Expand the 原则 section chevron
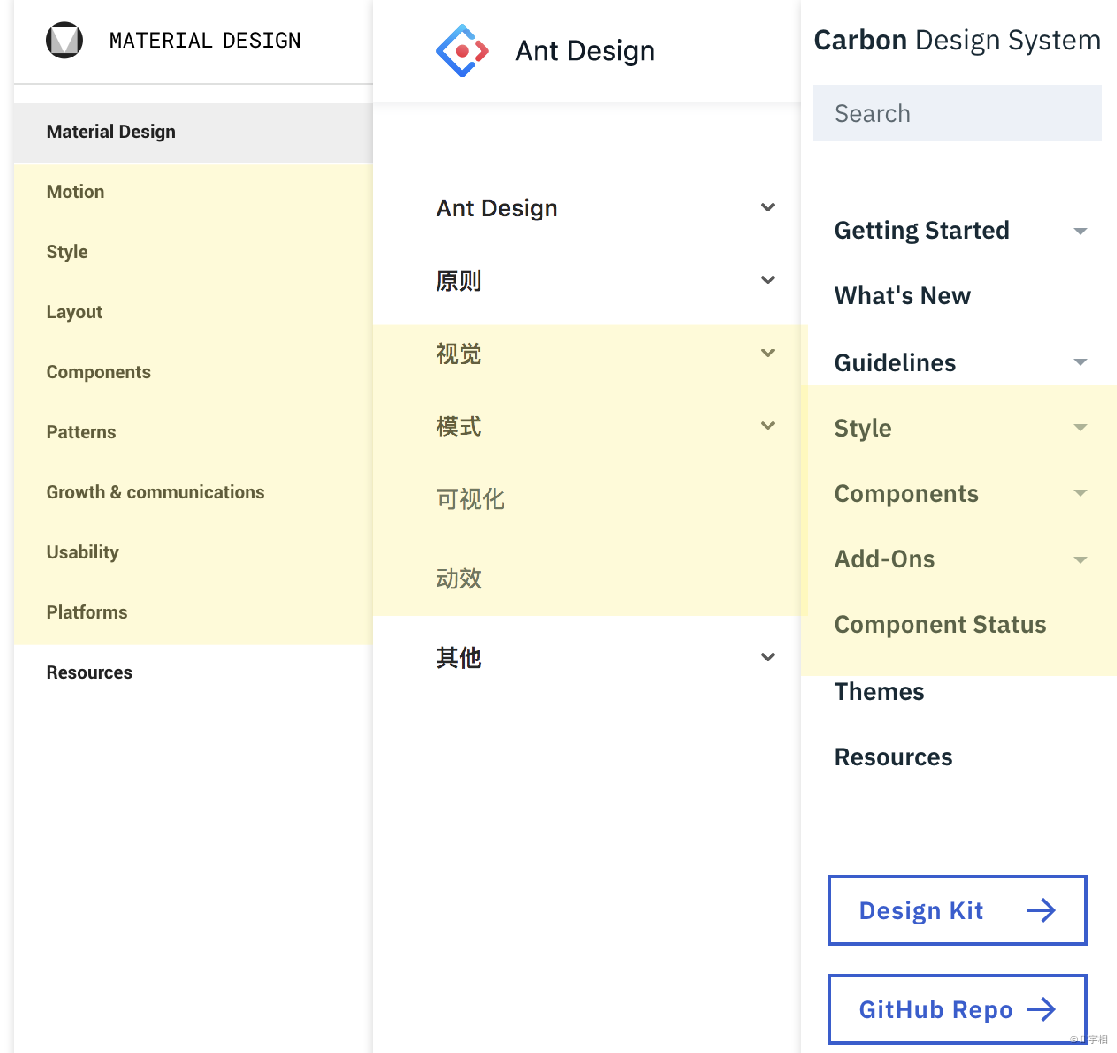The width and height of the screenshot is (1117, 1053). tap(767, 280)
